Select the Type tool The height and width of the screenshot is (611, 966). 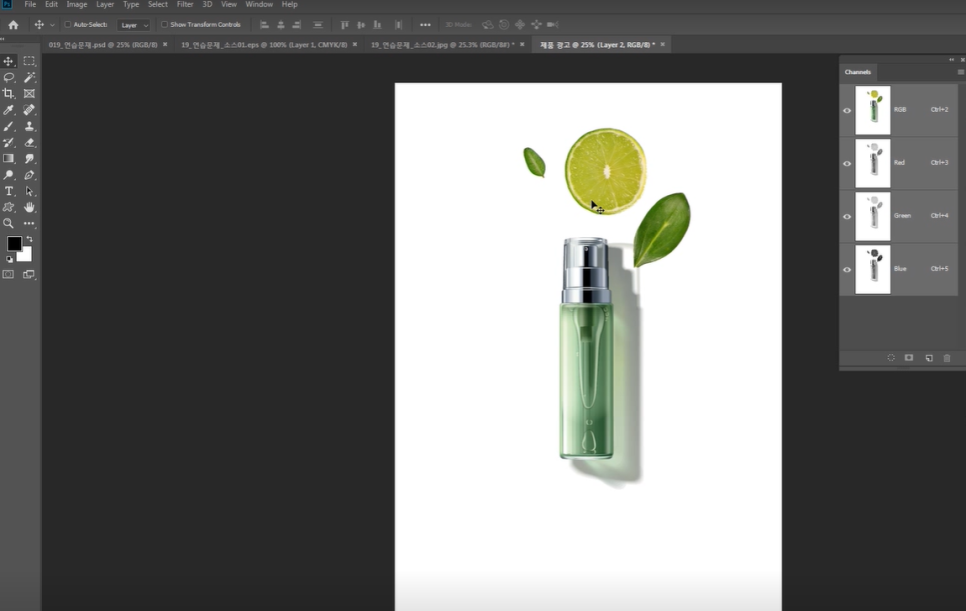(x=9, y=191)
